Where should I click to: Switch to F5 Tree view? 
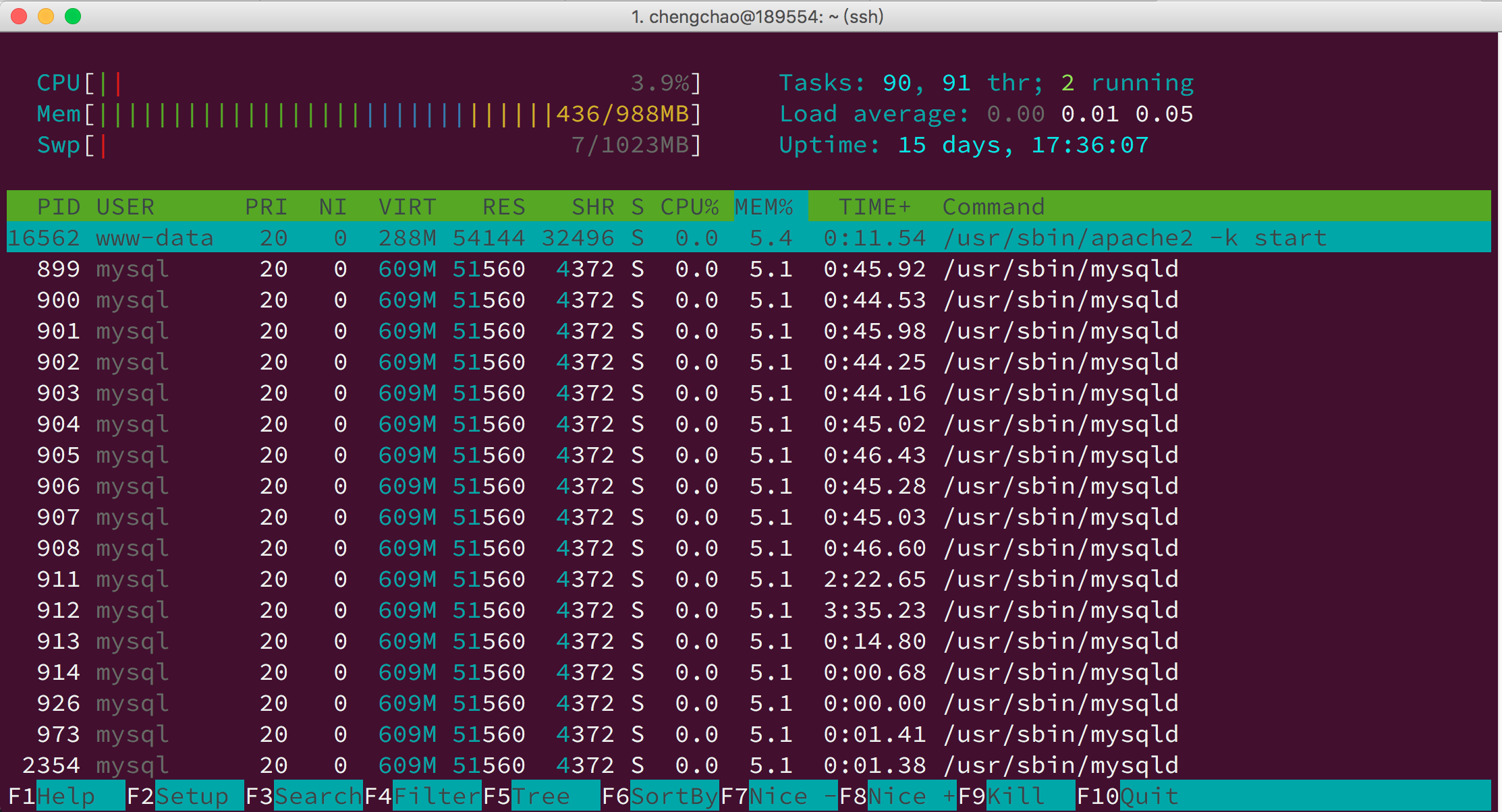tap(541, 796)
